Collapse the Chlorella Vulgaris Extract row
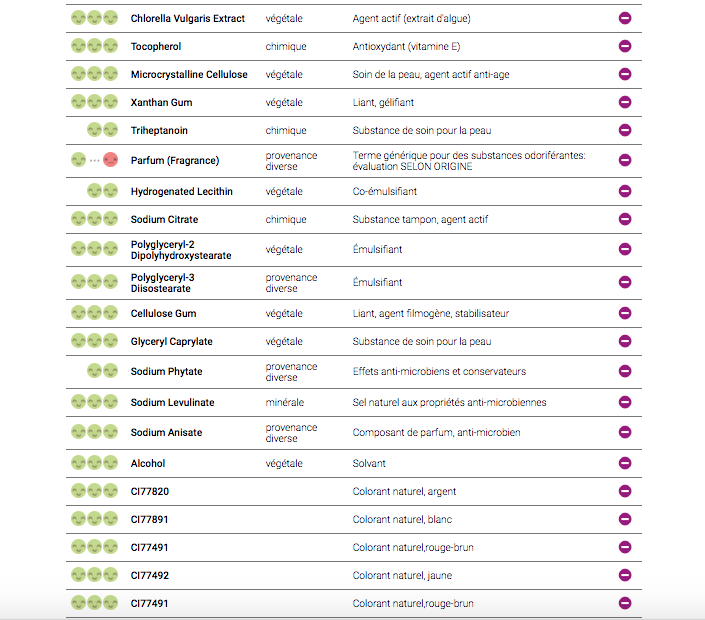 (625, 18)
